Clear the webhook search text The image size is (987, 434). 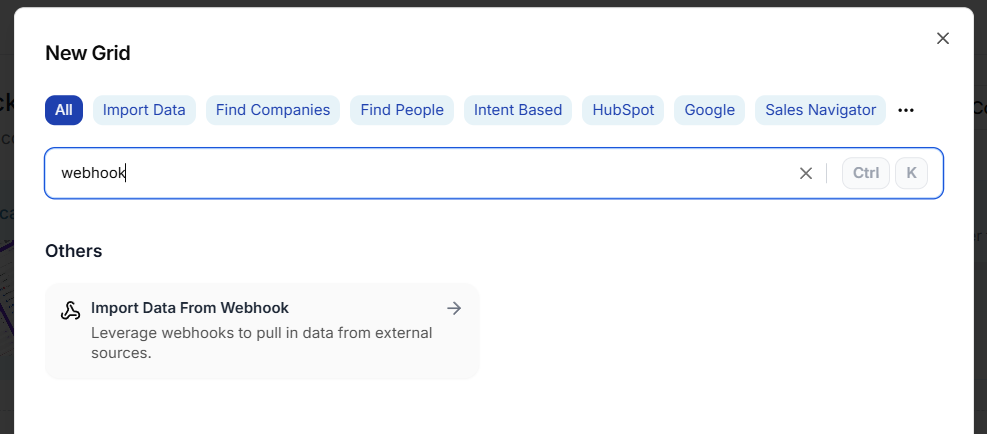point(806,173)
